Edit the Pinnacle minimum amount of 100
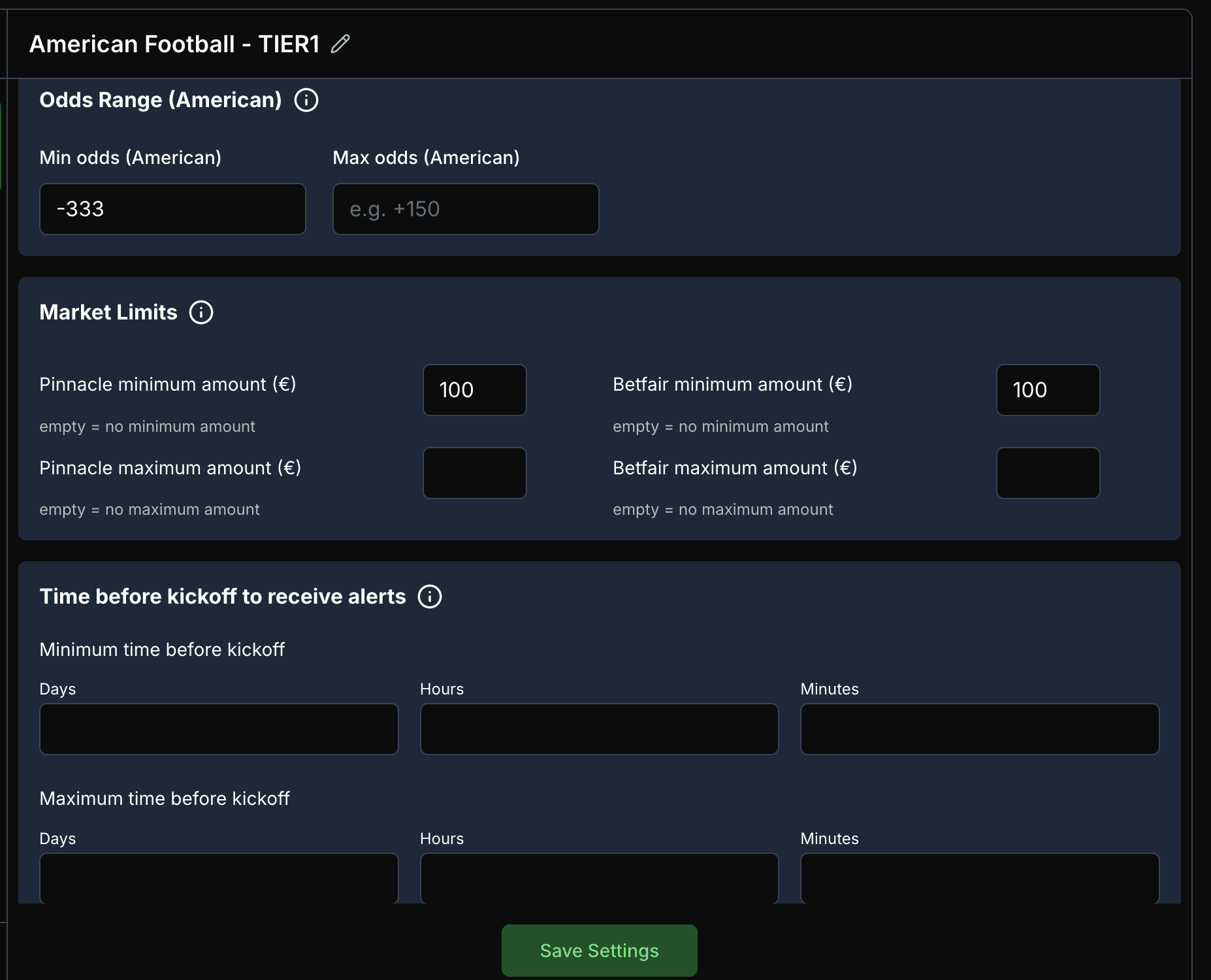 click(x=474, y=390)
